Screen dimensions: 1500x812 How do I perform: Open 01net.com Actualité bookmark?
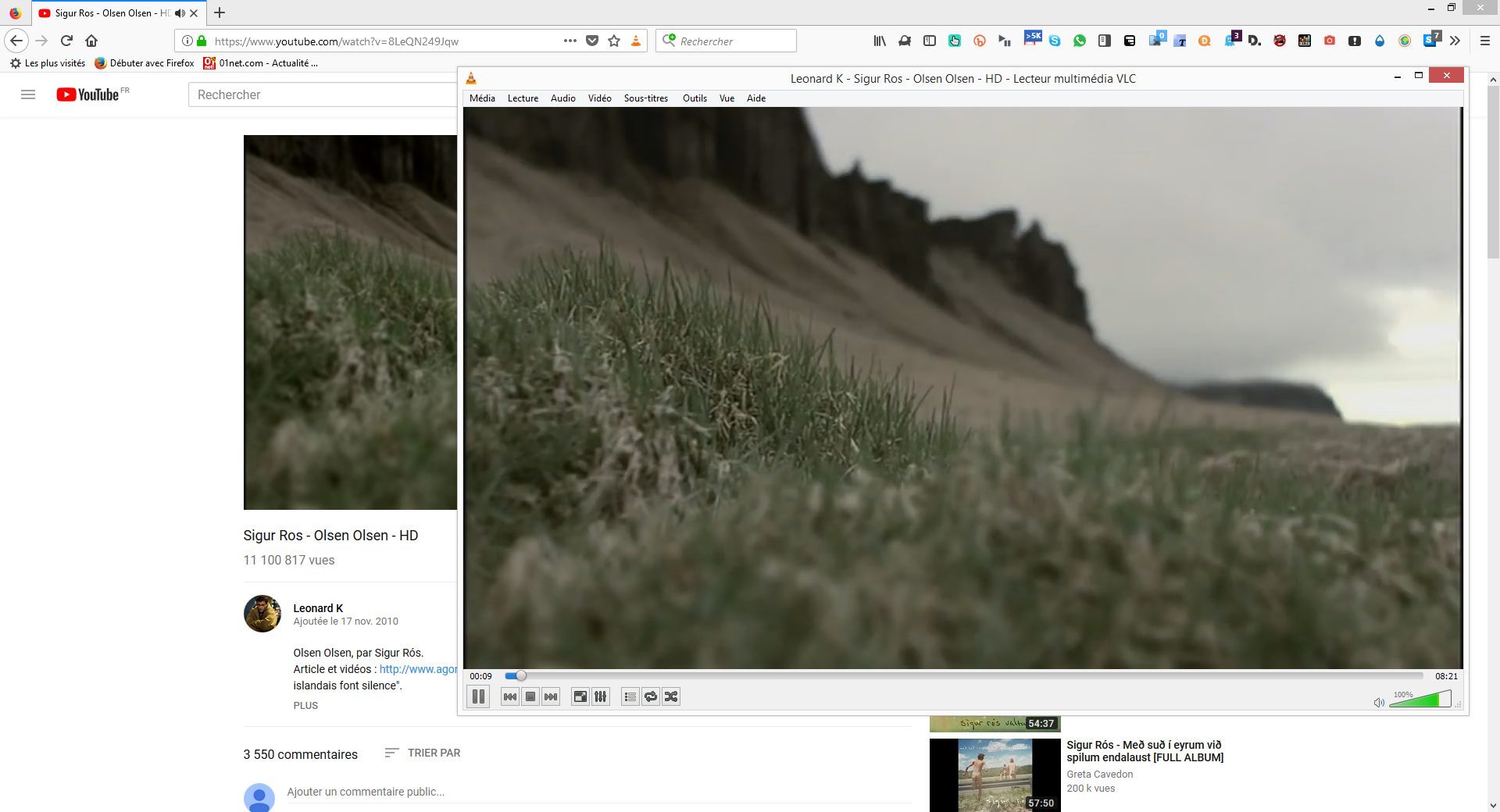click(x=260, y=63)
